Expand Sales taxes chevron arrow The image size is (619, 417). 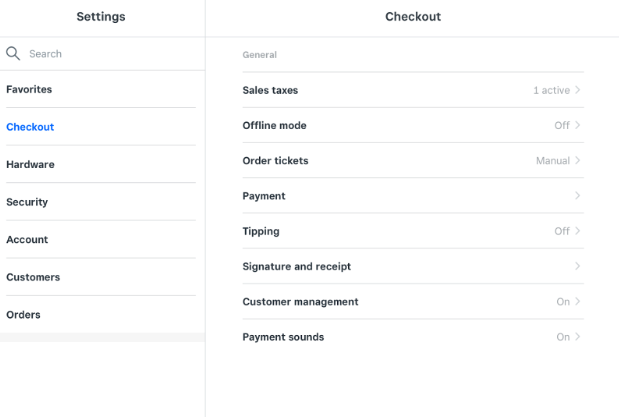(x=578, y=90)
